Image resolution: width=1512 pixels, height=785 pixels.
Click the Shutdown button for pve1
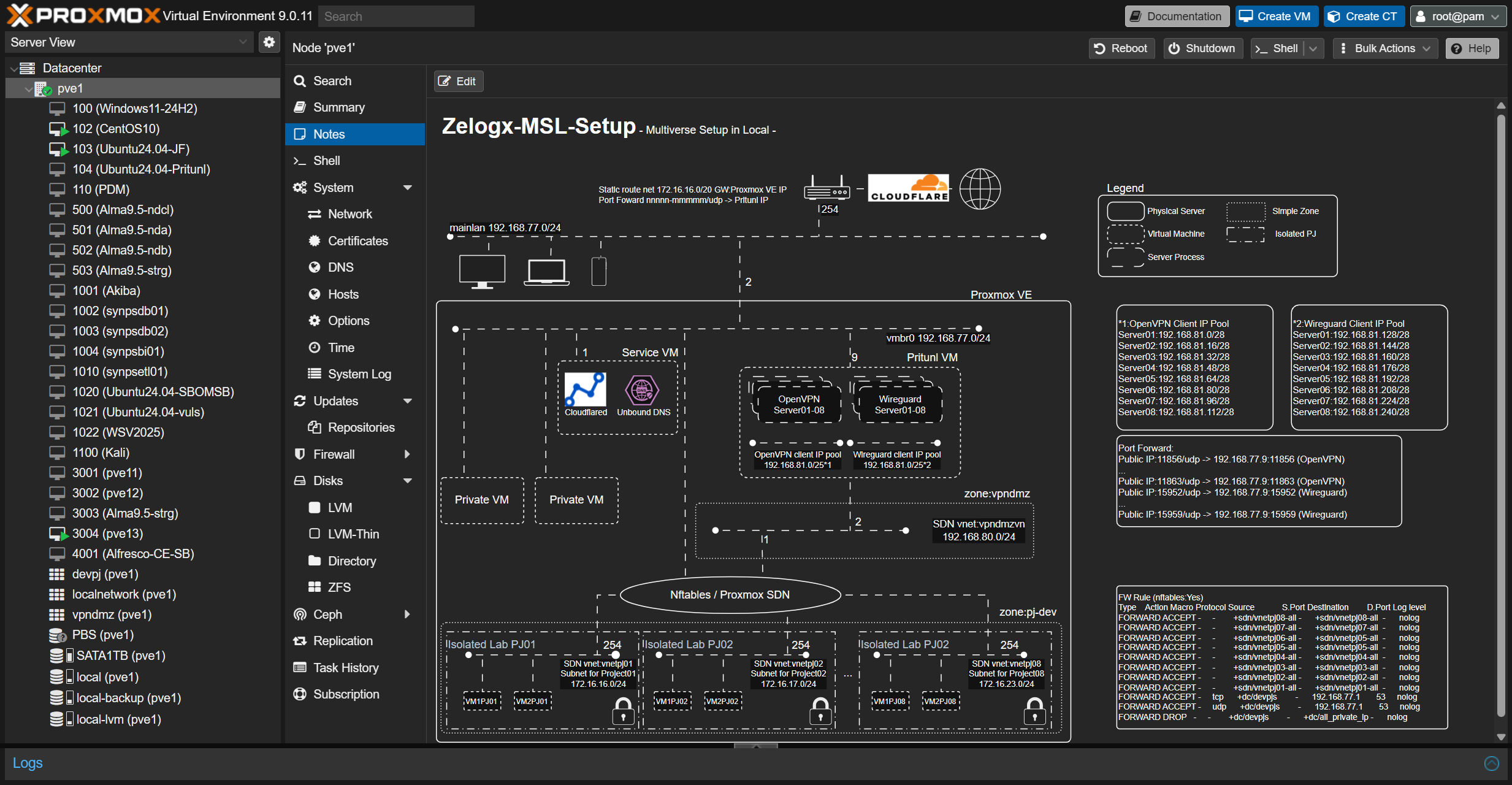tap(1202, 48)
